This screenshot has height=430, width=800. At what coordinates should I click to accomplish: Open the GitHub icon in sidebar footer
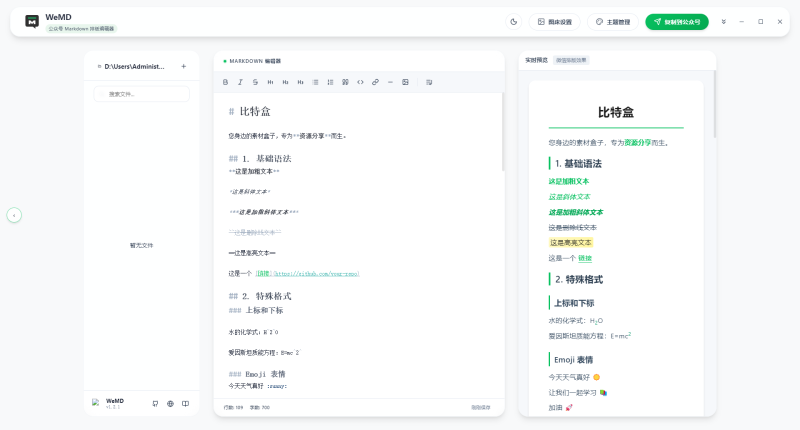point(155,403)
